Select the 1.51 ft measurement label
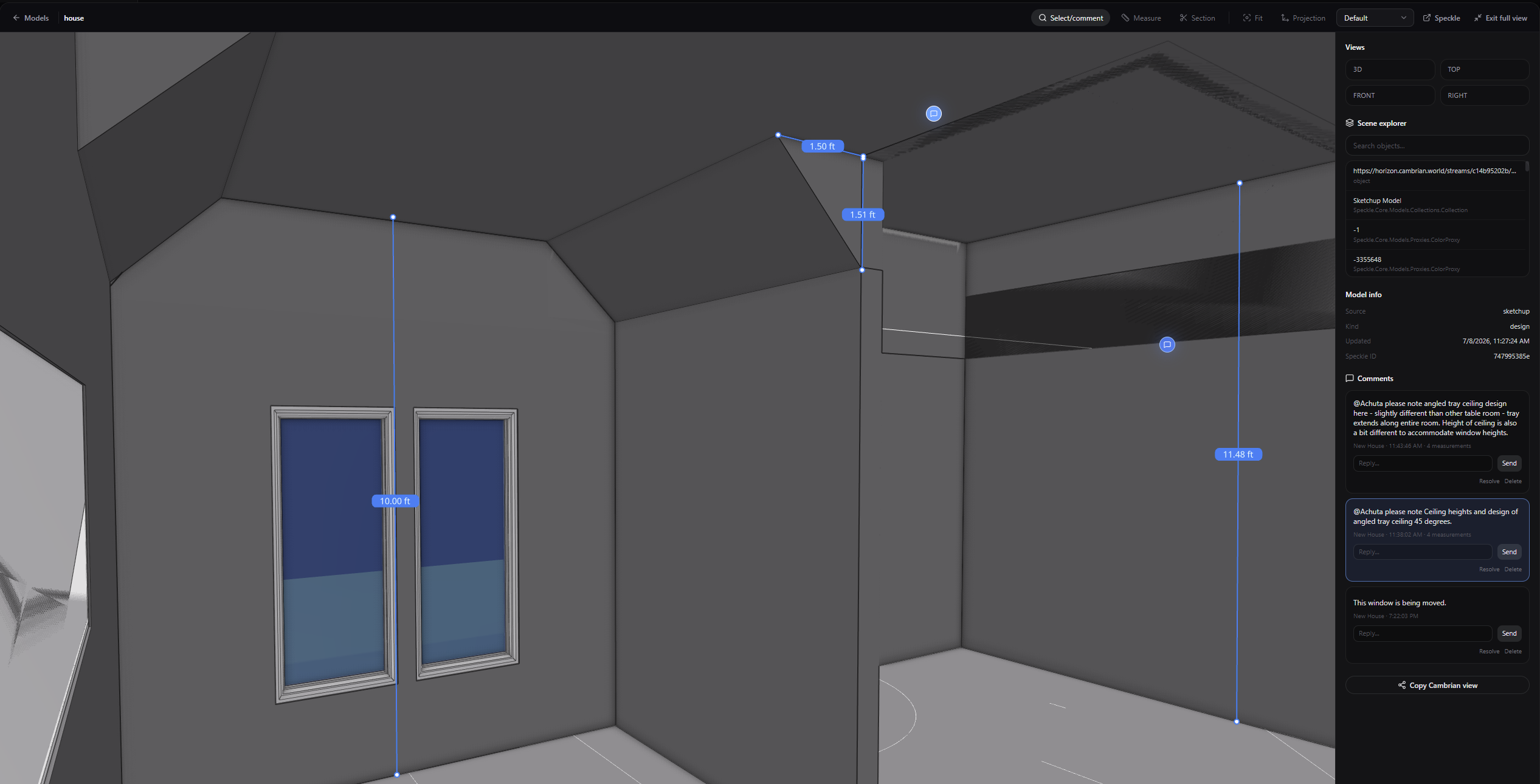The image size is (1540, 784). 863,215
